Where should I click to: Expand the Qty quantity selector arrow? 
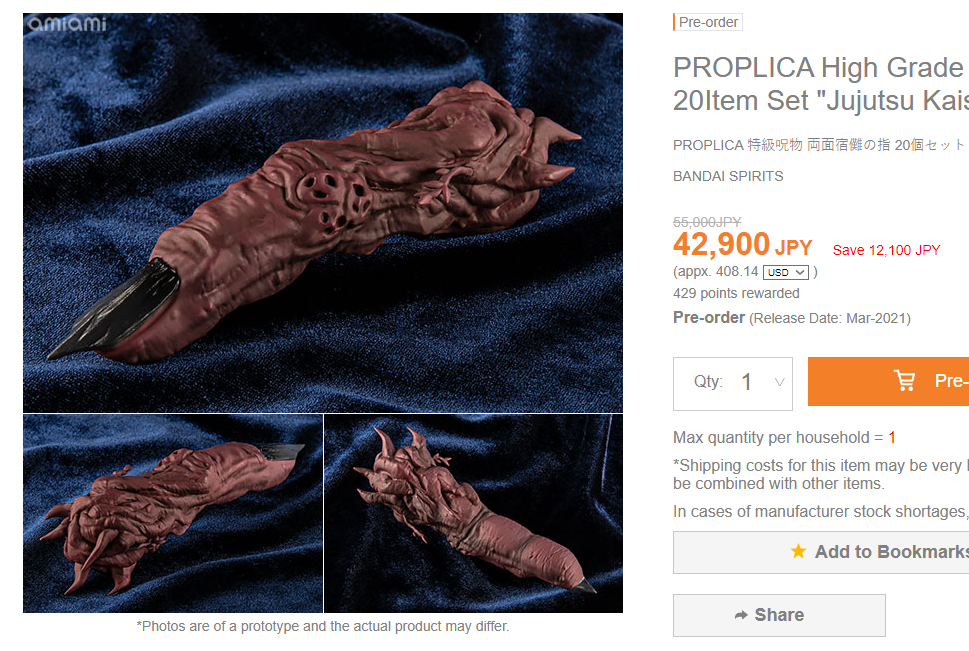pyautogui.click(x=780, y=383)
